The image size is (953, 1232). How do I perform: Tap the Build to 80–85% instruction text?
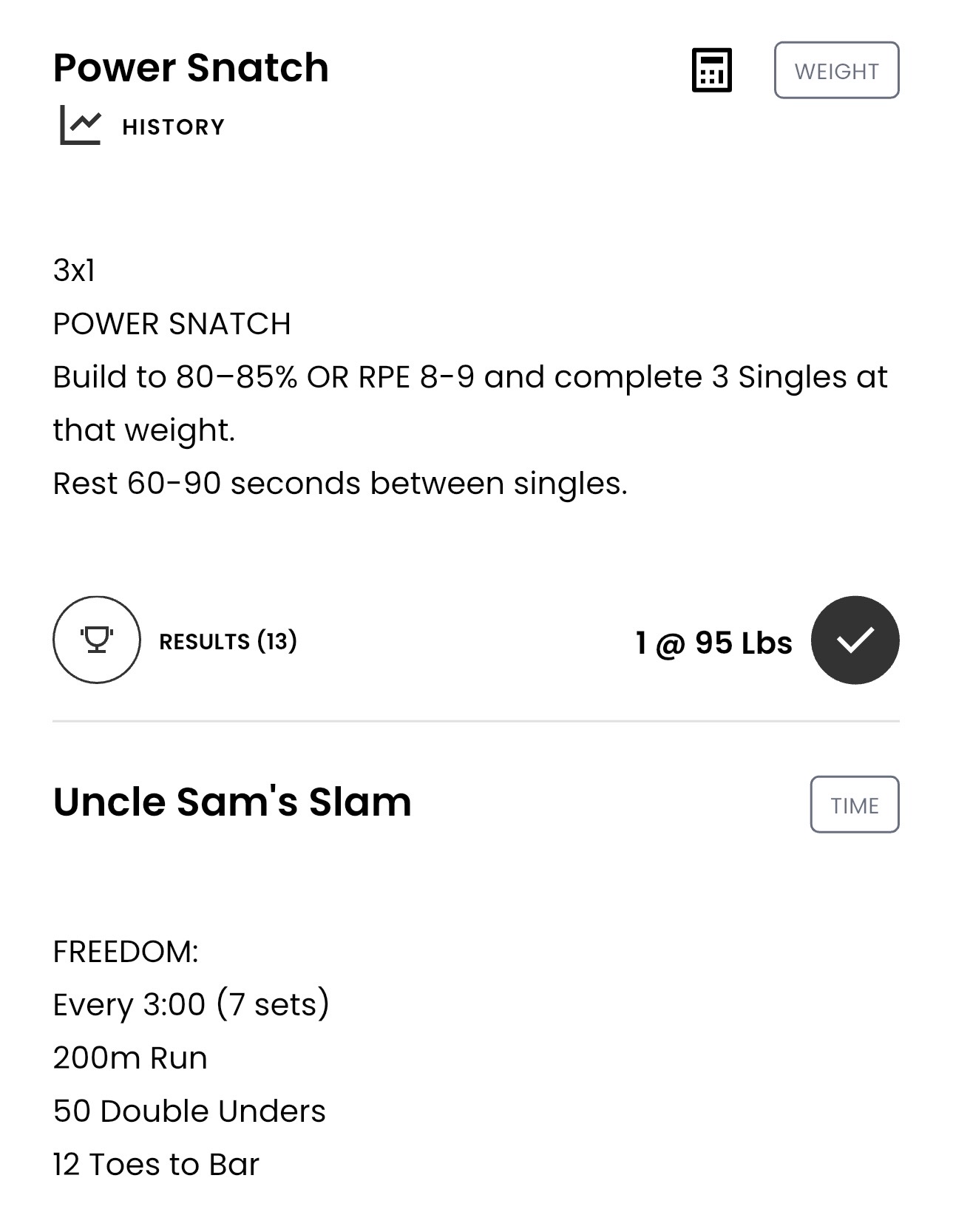pos(470,404)
